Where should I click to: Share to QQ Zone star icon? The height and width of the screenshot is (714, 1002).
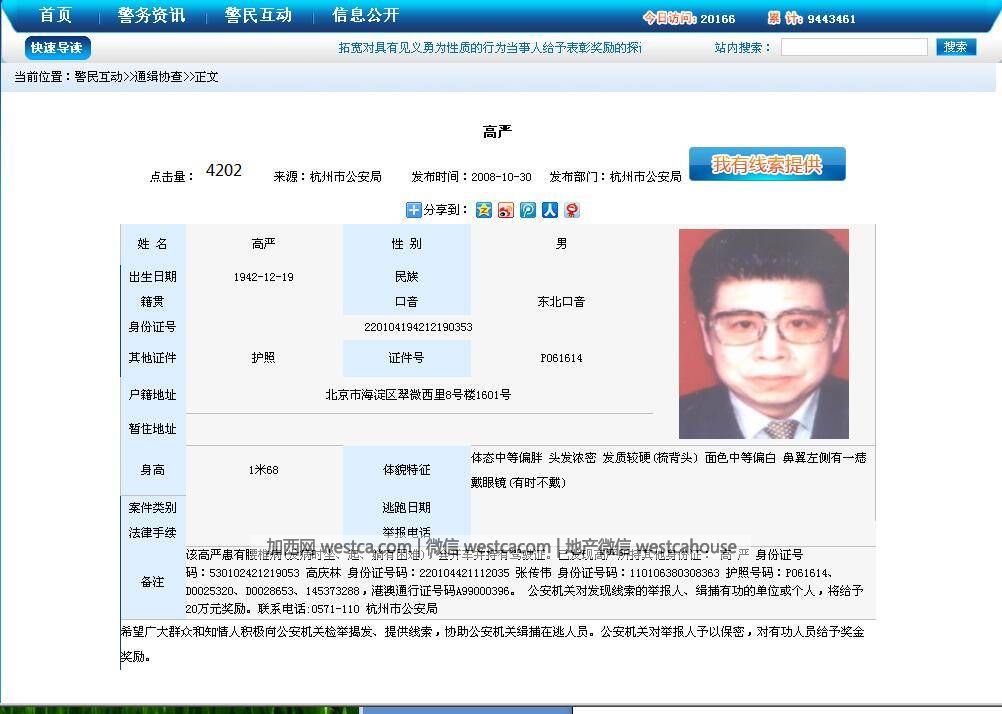click(484, 210)
